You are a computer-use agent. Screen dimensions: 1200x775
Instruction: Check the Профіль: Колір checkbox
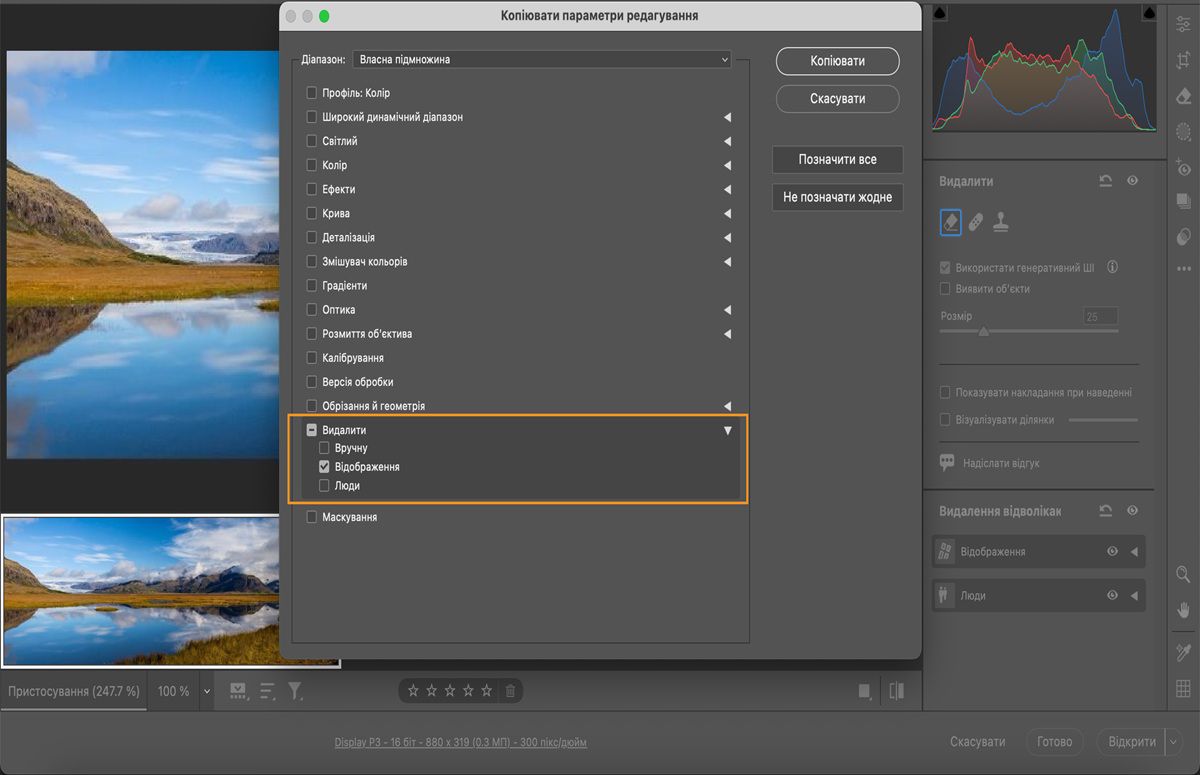312,93
